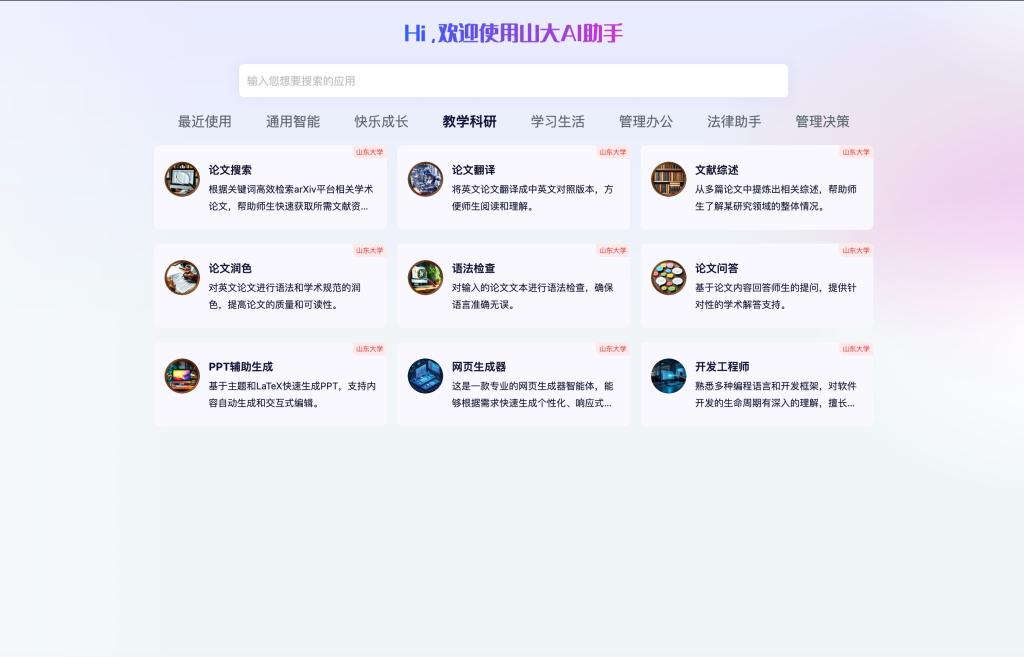Click the 论文润色 app icon
1024x657 pixels.
click(182, 278)
